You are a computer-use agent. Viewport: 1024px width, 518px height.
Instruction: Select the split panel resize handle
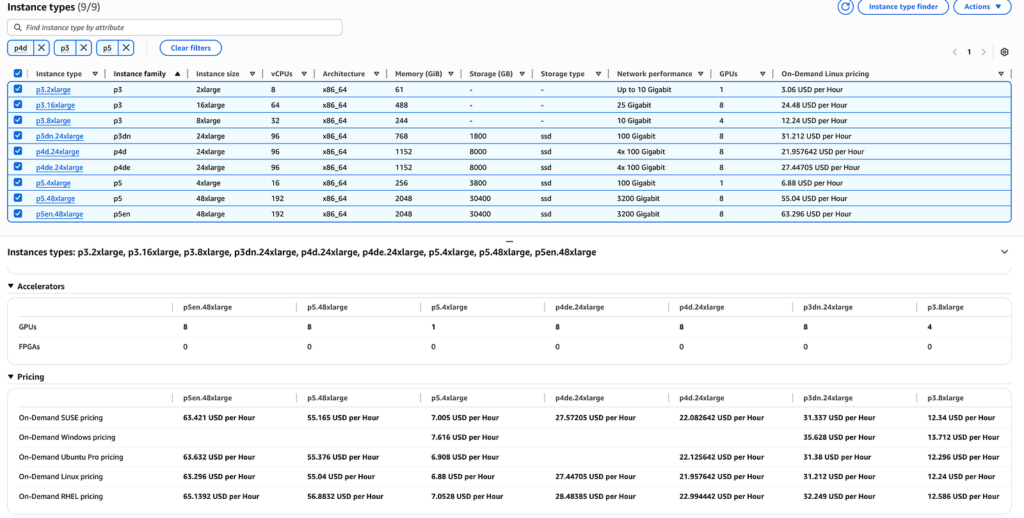point(510,241)
